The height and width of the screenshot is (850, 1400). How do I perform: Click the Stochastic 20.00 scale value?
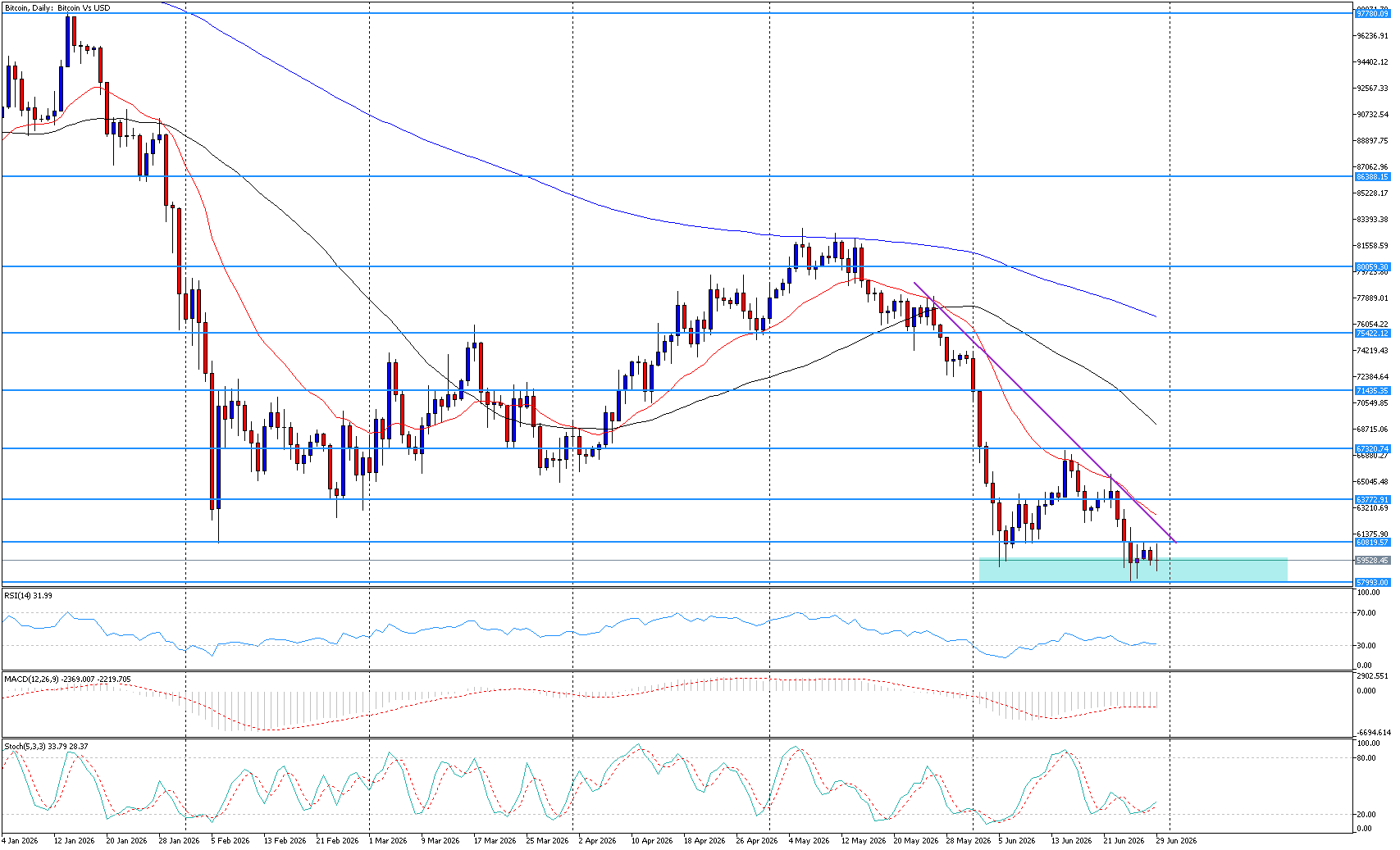tap(1366, 815)
